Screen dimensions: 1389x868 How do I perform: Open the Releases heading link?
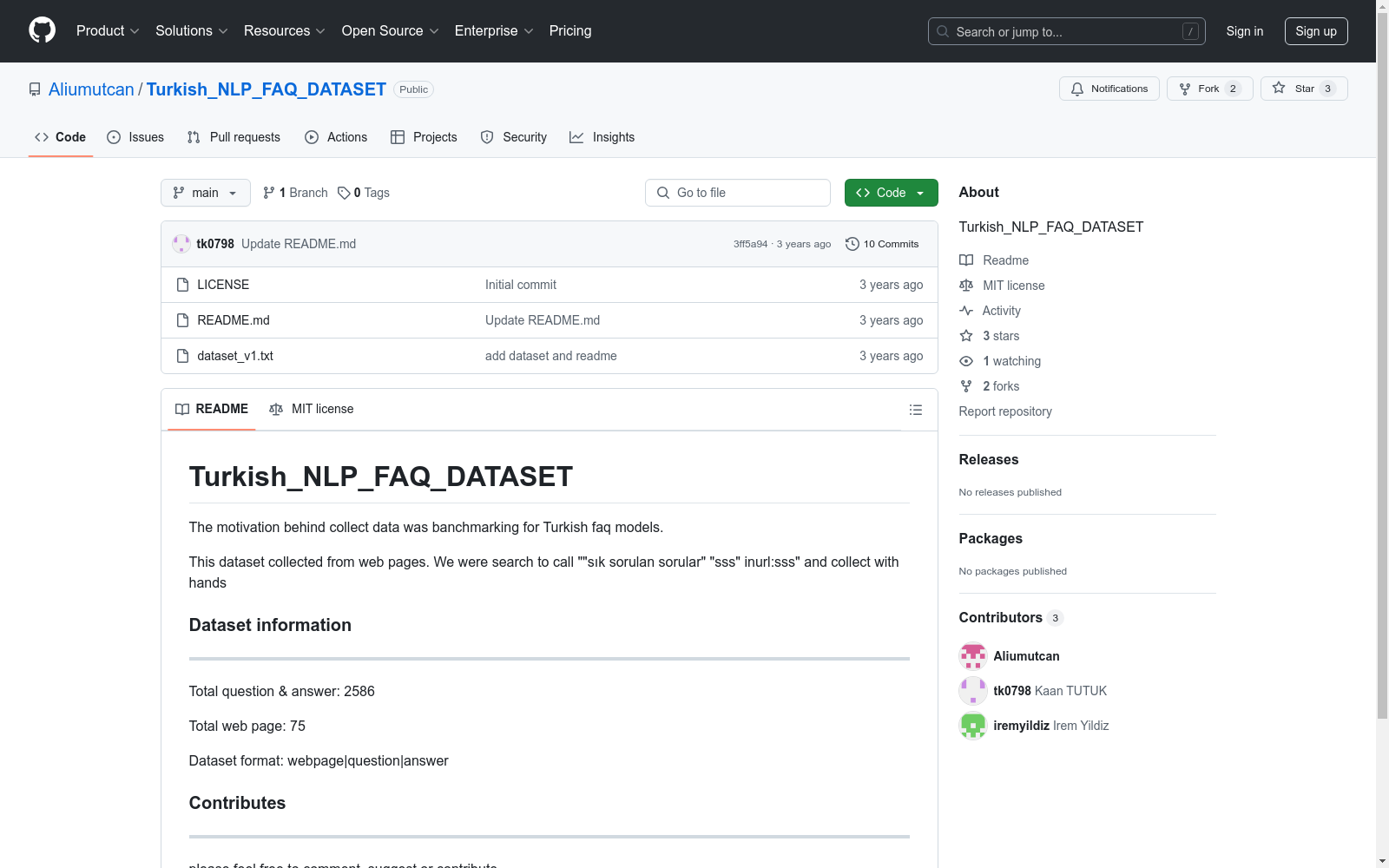pos(989,460)
